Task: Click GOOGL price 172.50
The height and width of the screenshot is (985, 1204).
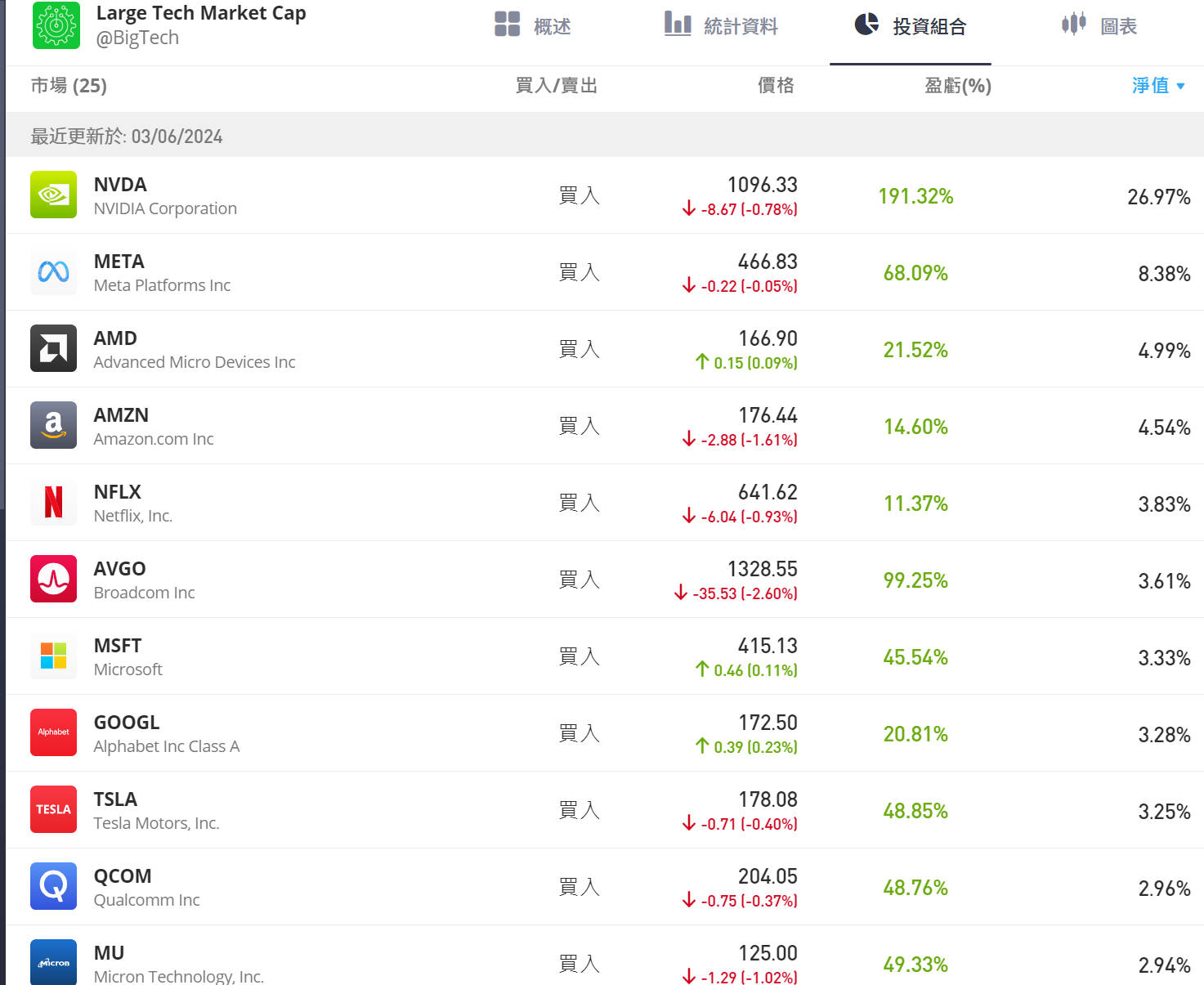Action: click(x=768, y=723)
